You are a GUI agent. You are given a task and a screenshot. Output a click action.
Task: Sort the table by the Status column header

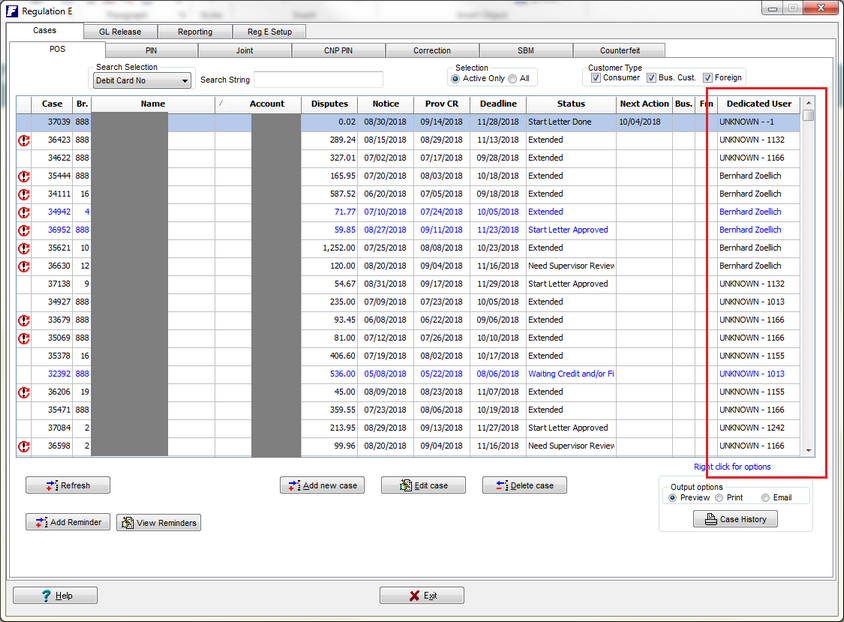point(571,104)
